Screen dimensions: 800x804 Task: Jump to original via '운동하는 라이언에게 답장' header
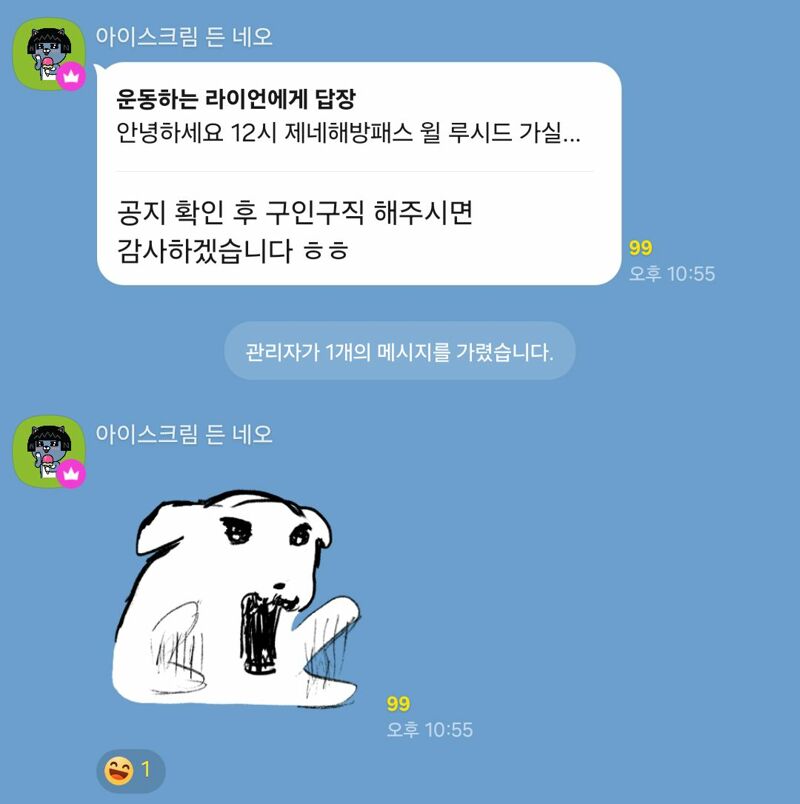point(236,99)
